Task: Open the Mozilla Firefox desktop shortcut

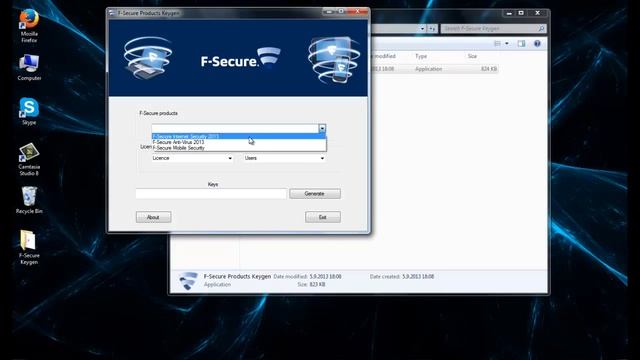Action: [x=29, y=26]
